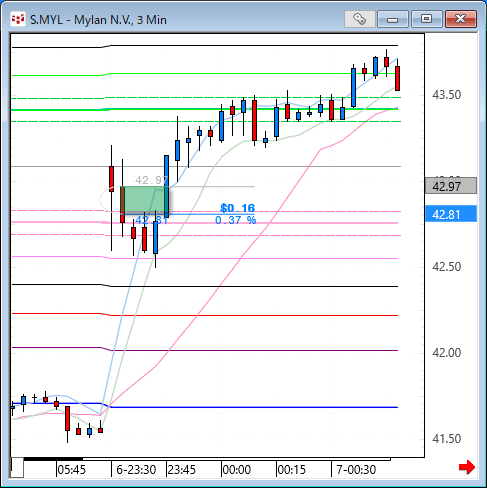This screenshot has width=487, height=488.
Task: Click the $0.16 difference label
Action: click(237, 208)
